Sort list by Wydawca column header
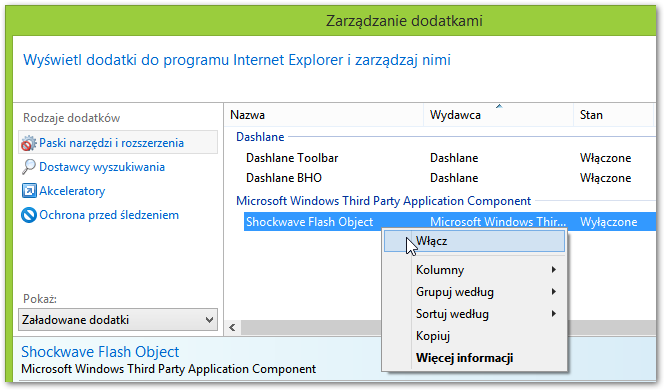 498,115
